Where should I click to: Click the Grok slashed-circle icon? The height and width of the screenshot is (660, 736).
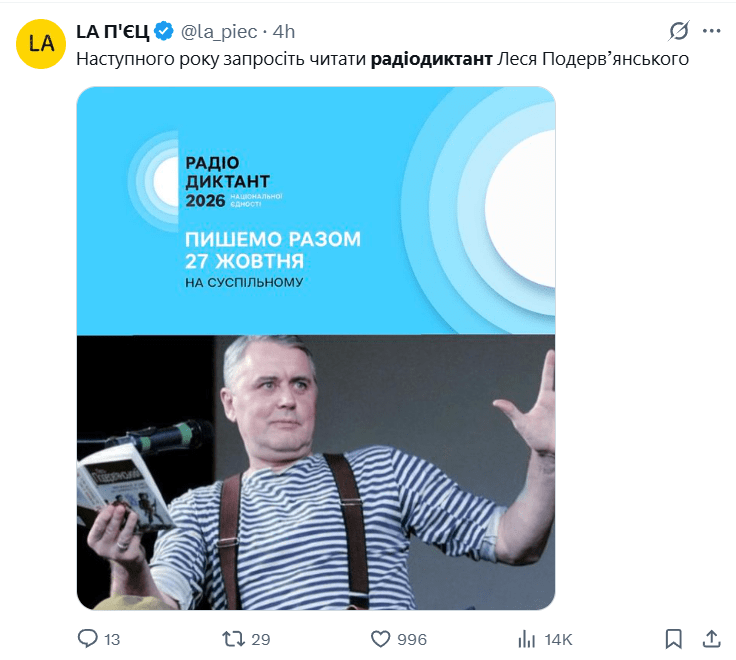[x=679, y=31]
